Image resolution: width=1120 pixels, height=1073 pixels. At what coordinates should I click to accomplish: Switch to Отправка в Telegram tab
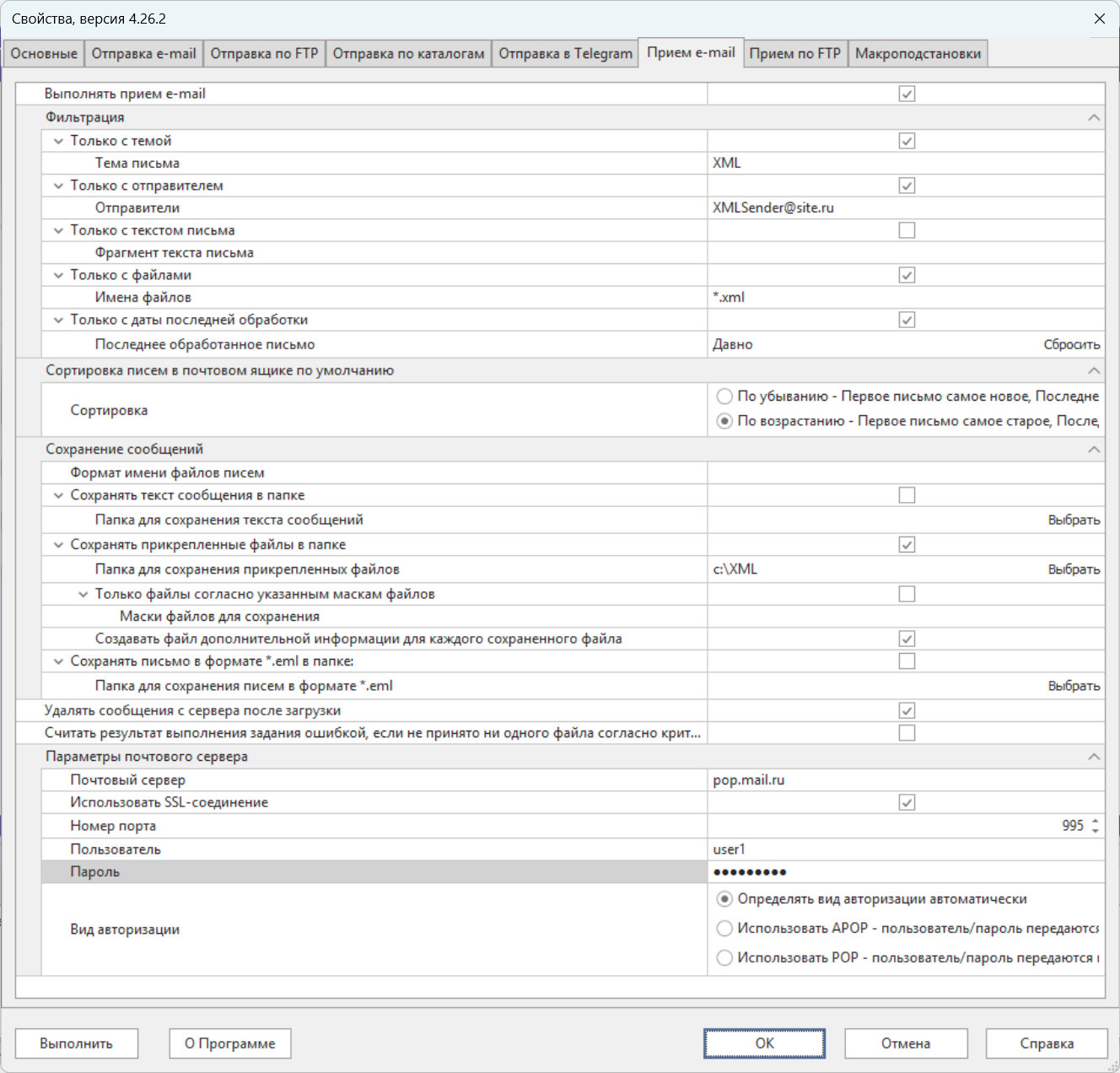click(x=565, y=54)
